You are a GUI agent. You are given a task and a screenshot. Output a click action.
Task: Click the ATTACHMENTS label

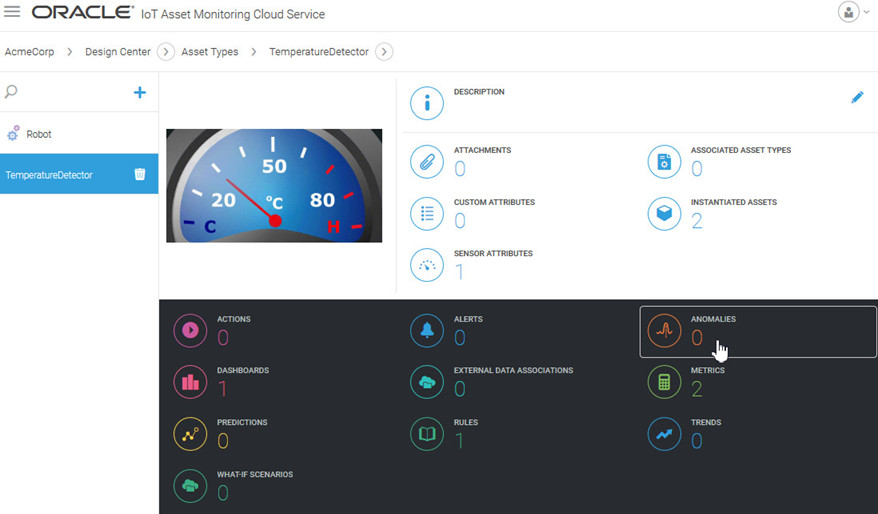click(482, 150)
